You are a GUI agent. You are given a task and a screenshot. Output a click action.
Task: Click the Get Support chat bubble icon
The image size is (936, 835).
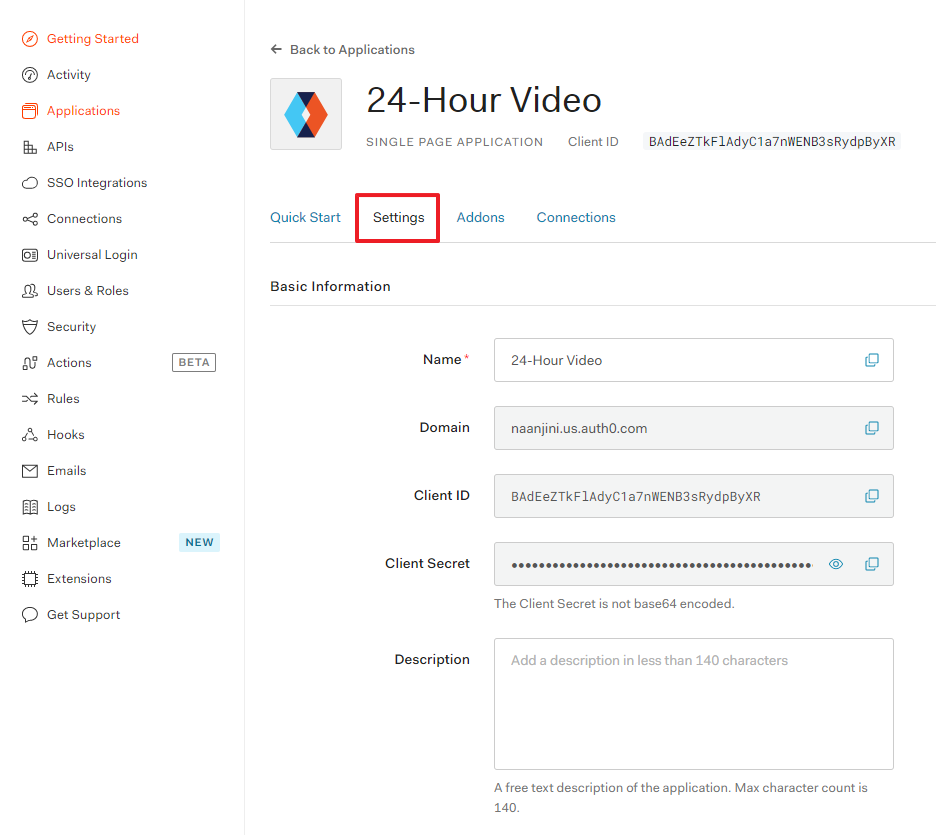(x=30, y=615)
